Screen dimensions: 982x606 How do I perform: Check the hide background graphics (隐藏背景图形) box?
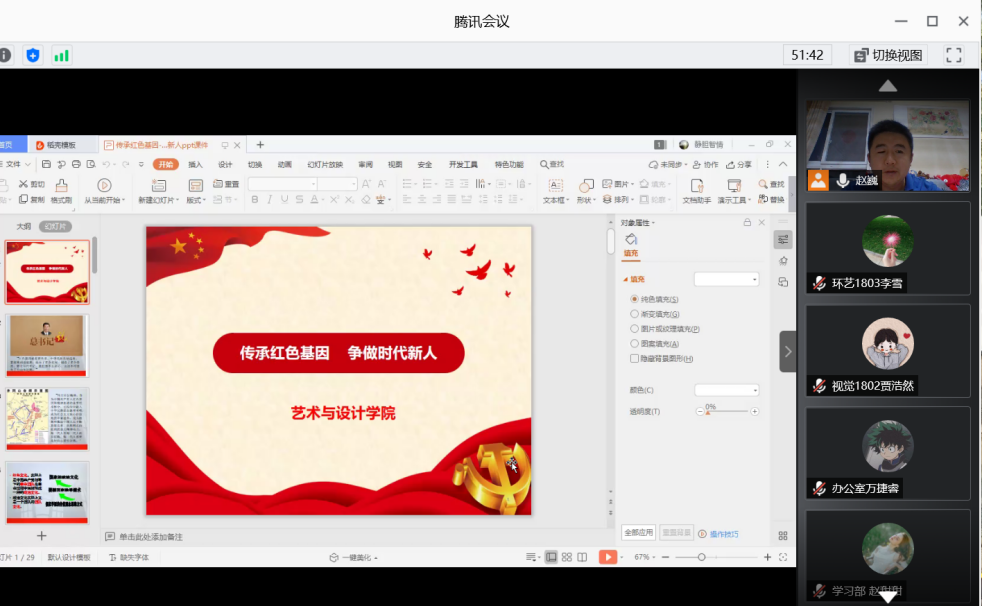(634, 358)
